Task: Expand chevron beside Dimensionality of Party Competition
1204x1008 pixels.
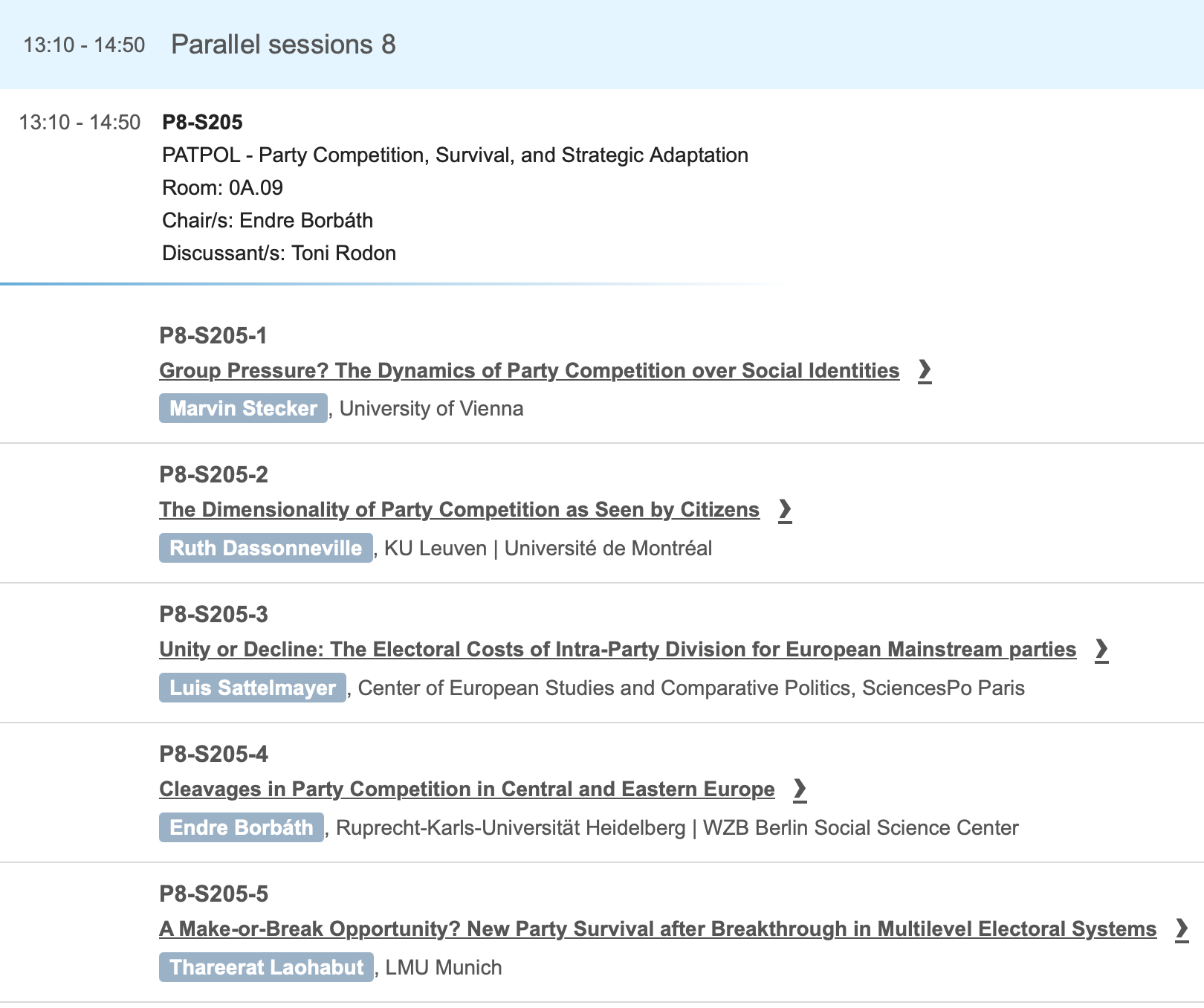Action: [785, 510]
